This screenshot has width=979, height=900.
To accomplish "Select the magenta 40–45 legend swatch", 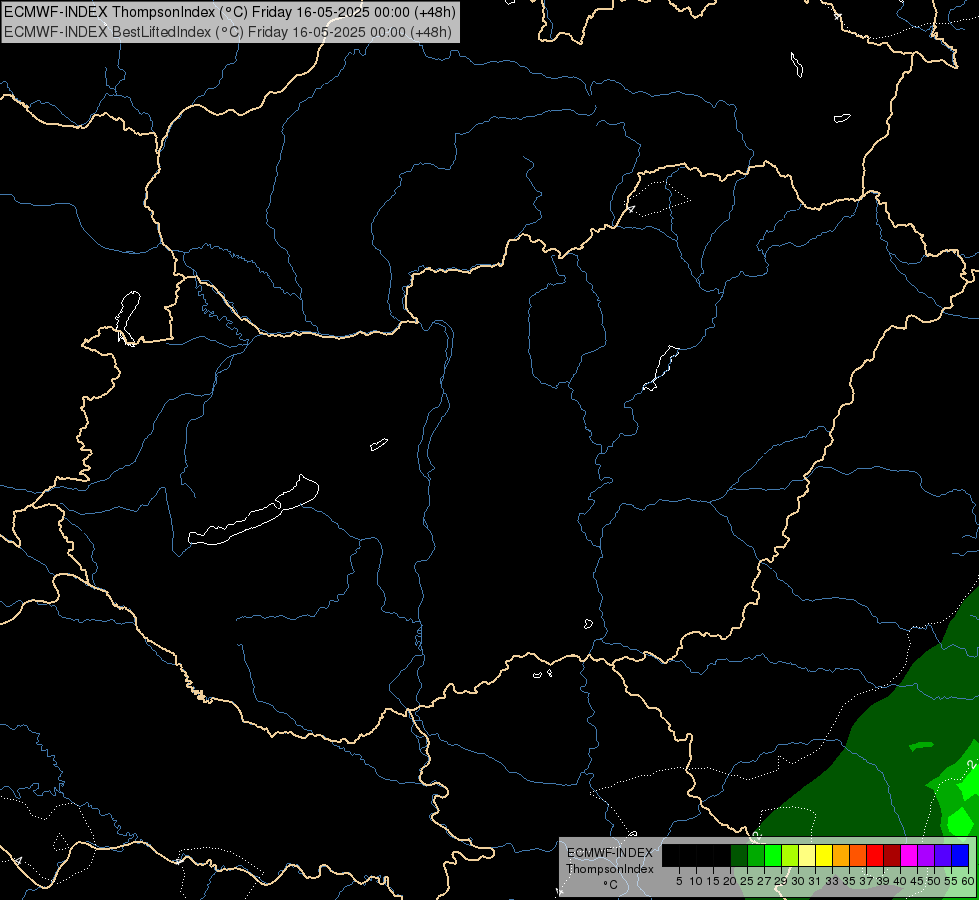I will [910, 855].
